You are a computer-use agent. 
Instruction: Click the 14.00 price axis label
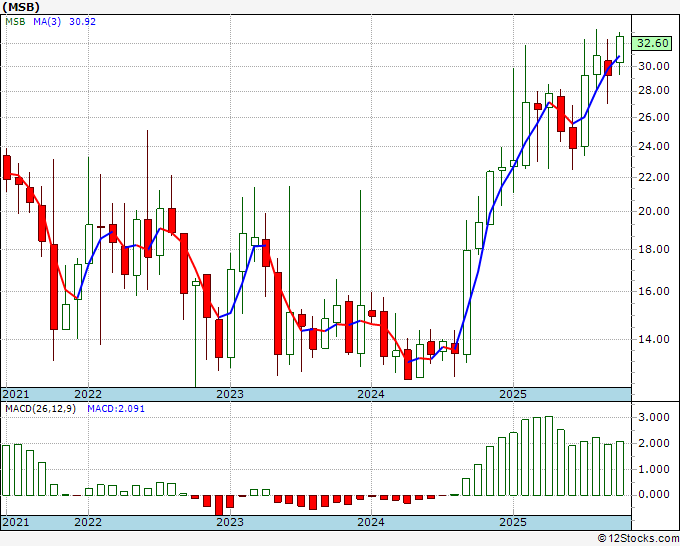pos(653,339)
